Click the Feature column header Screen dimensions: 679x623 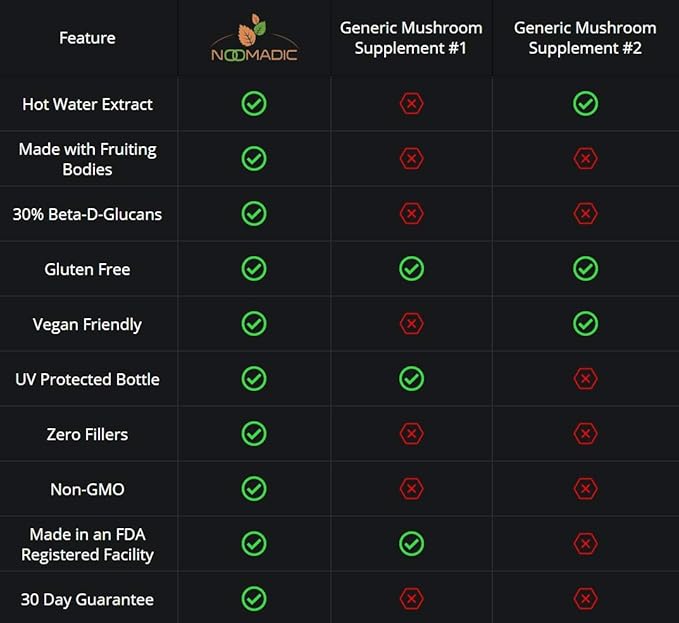pos(87,38)
